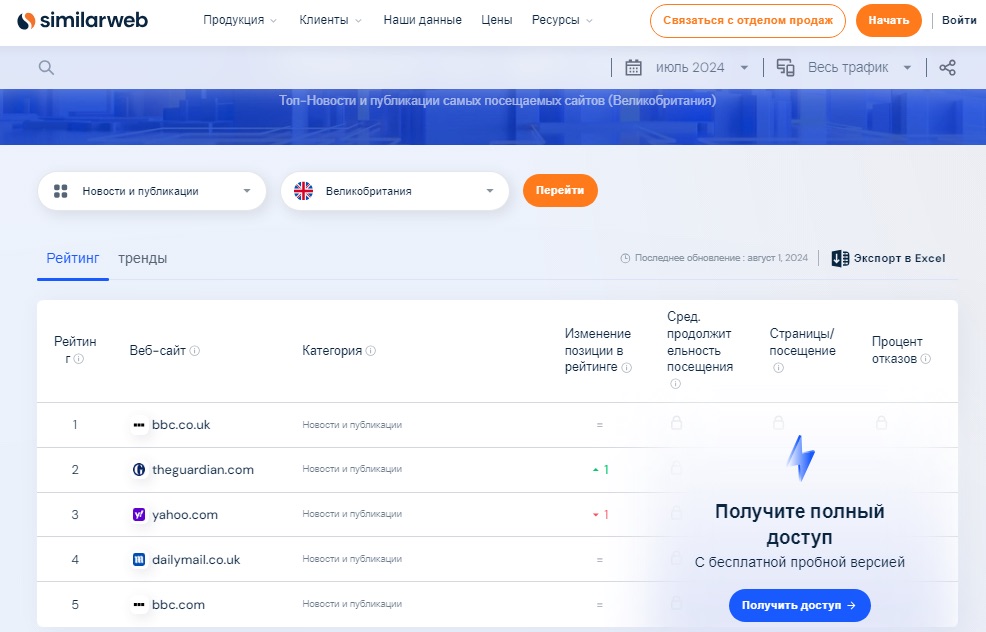This screenshot has height=632, width=986.
Task: Click info icon next to Изменение позиции в рейтинге
Action: pos(626,368)
